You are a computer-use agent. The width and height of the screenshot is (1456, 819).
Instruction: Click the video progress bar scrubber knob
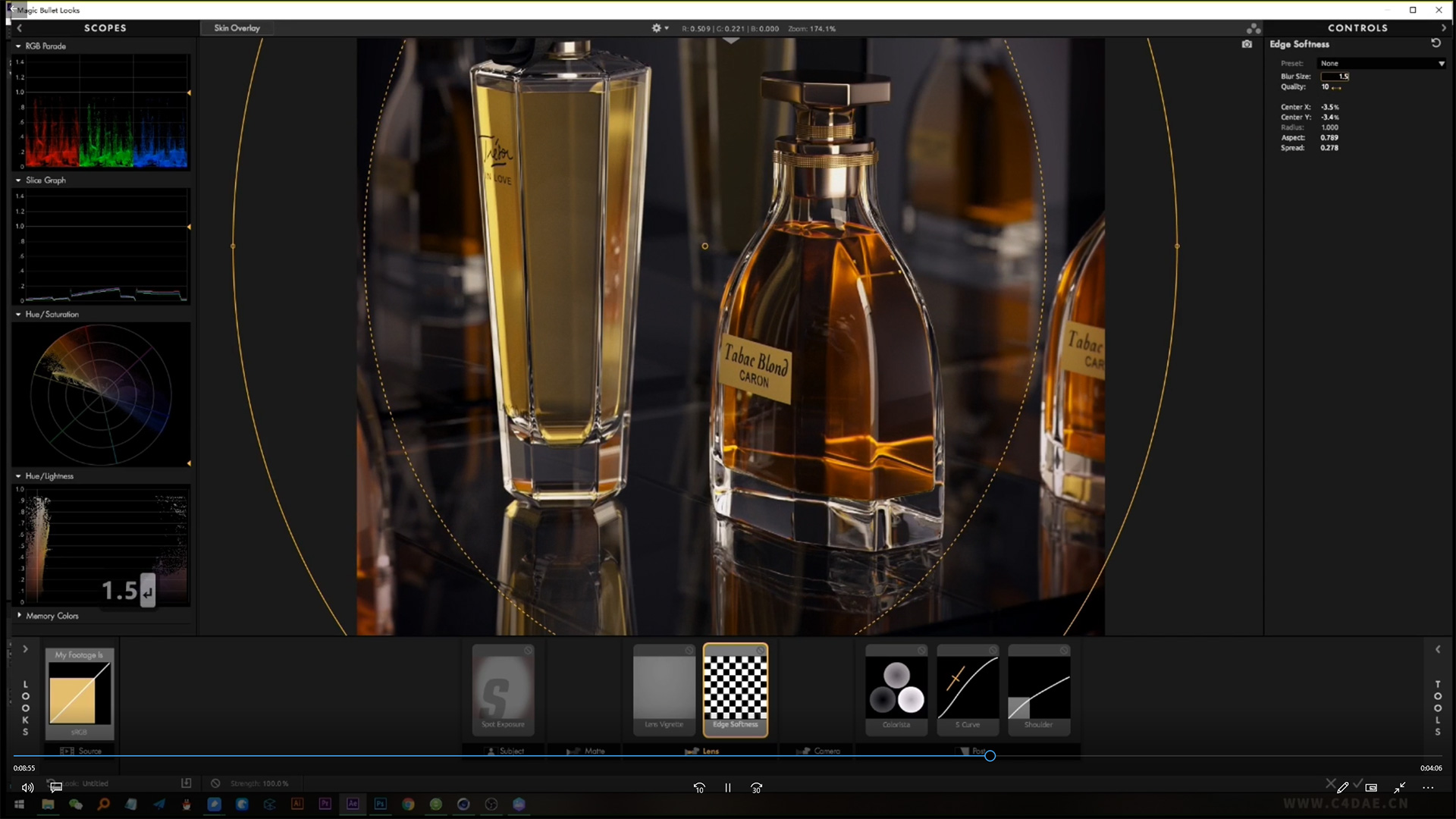[990, 755]
